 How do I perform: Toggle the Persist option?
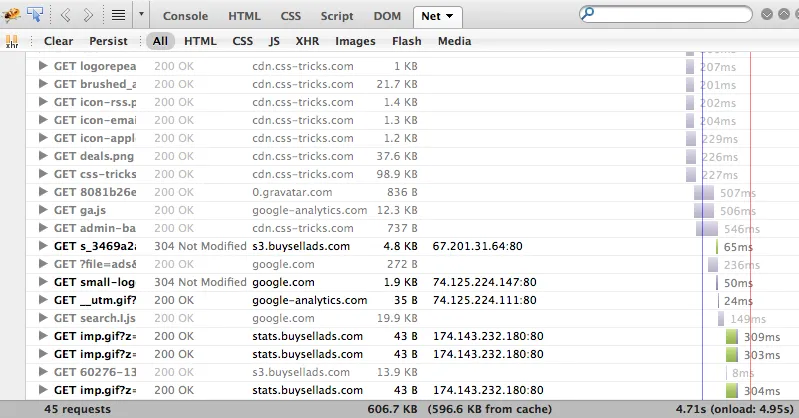pyautogui.click(x=108, y=41)
